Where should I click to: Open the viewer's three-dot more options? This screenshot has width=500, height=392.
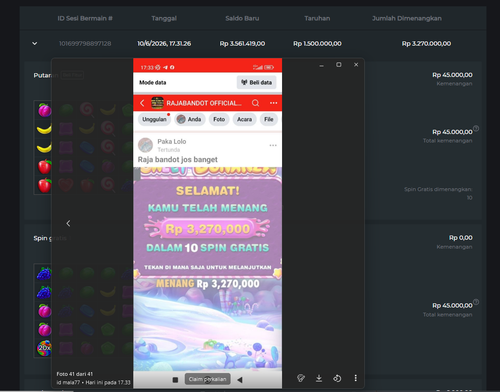pos(355,378)
